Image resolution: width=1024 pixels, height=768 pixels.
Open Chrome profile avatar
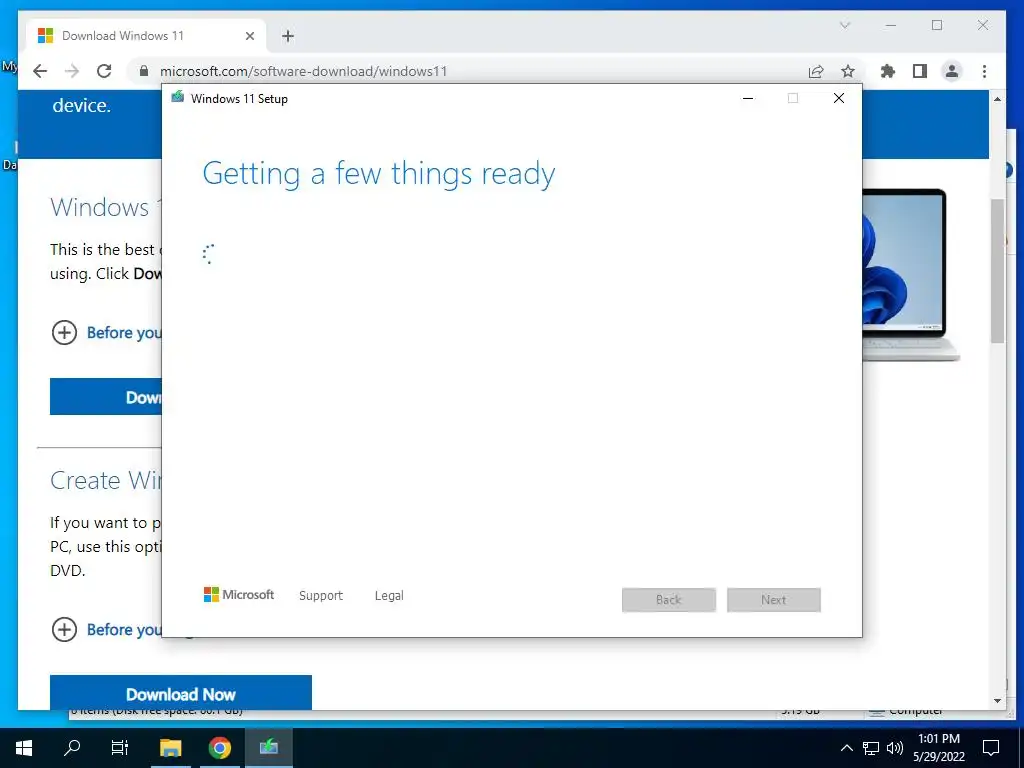(x=952, y=71)
